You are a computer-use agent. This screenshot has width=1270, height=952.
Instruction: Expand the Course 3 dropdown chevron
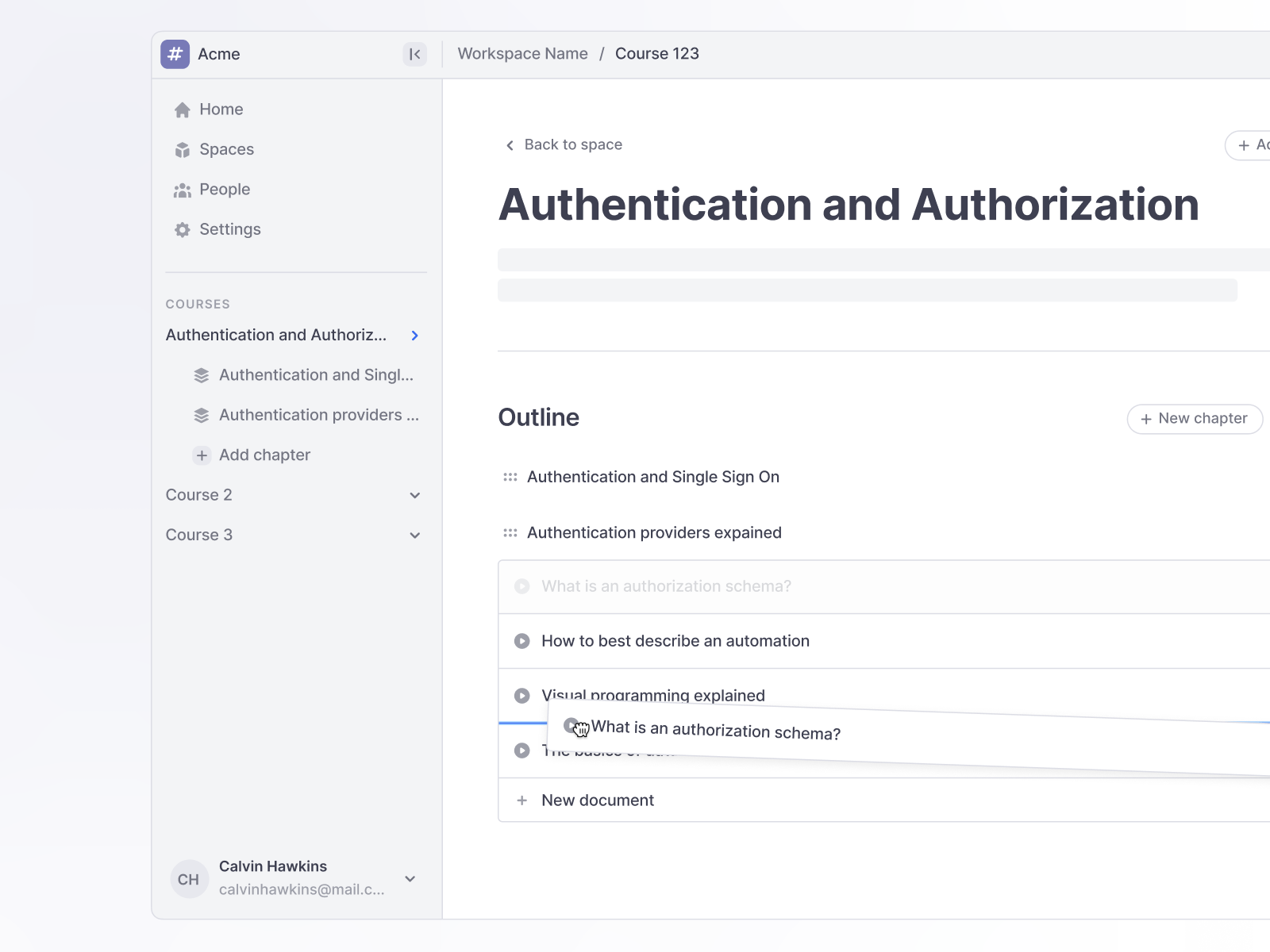pos(414,535)
